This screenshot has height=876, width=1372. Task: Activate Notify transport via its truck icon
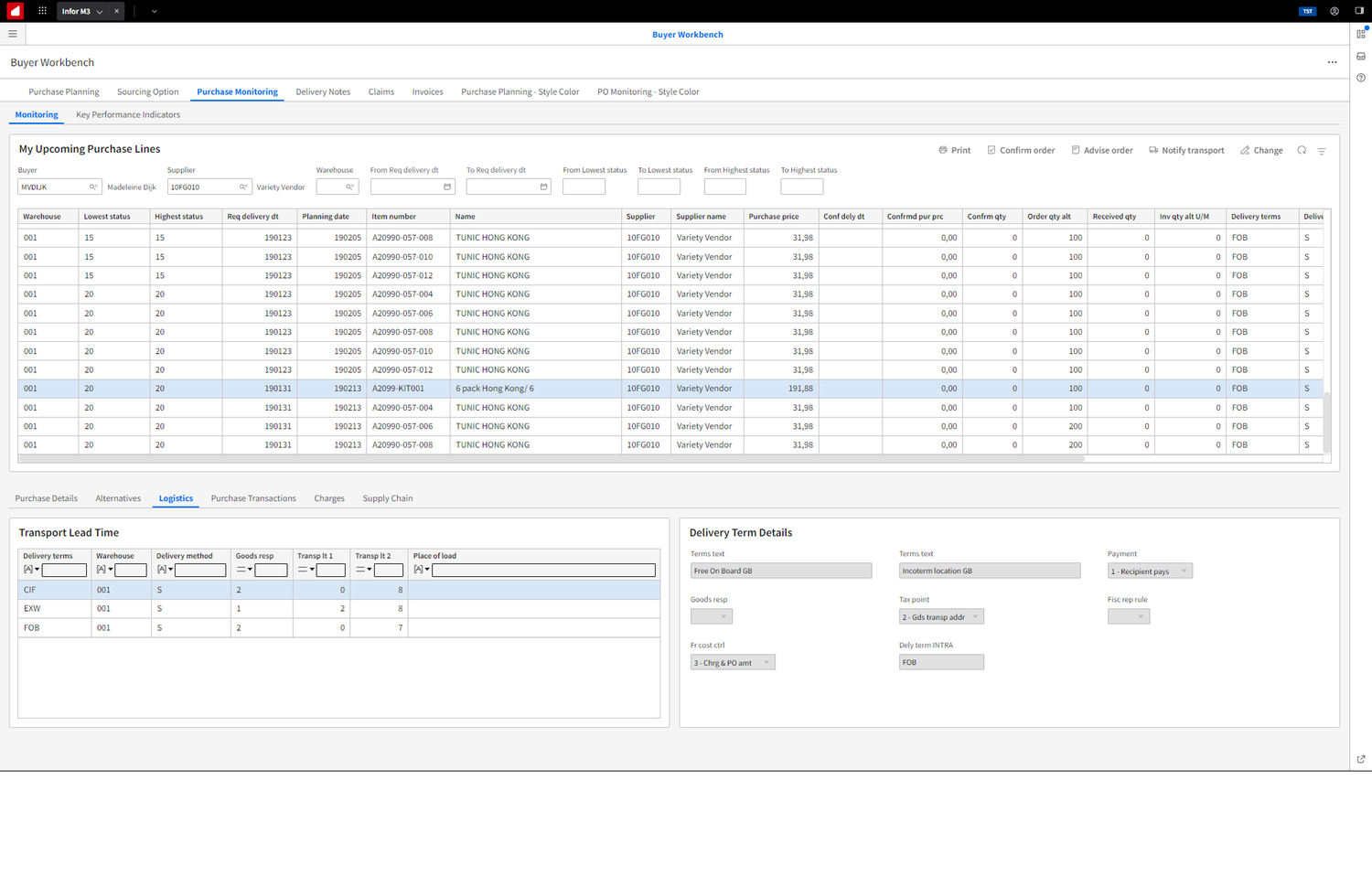click(x=1154, y=150)
